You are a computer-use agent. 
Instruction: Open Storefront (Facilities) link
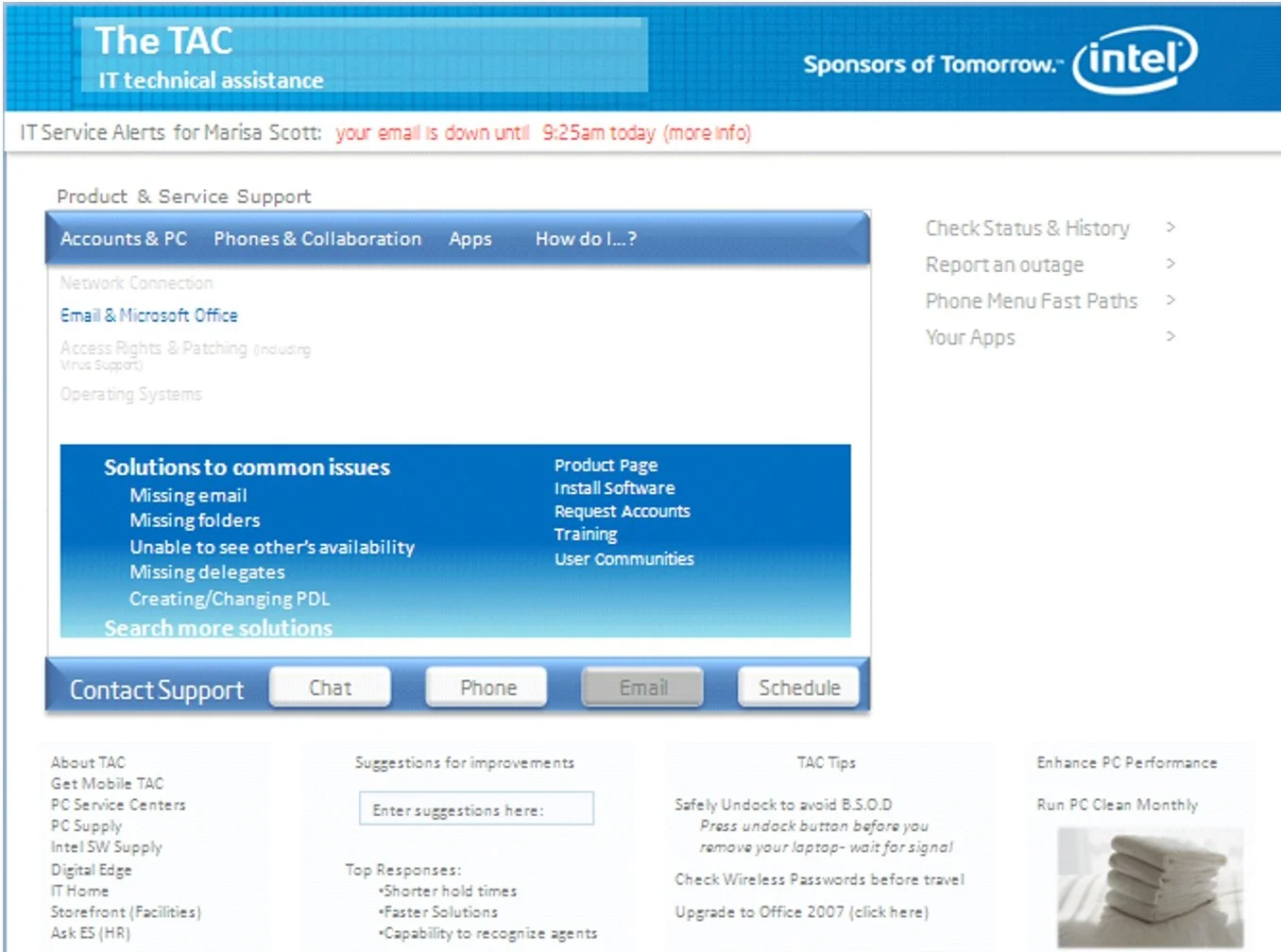[126, 911]
